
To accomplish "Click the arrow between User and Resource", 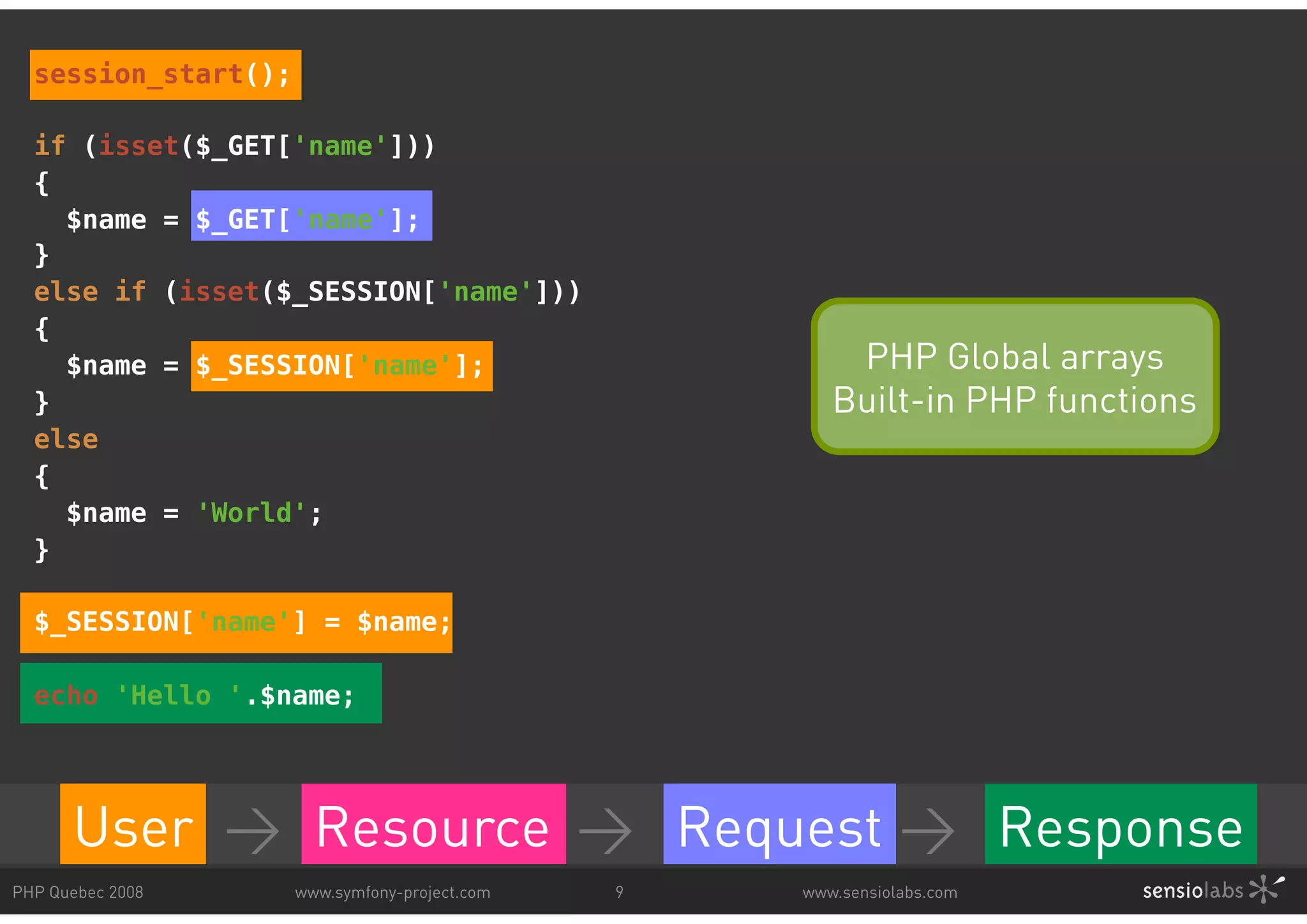I will (253, 830).
